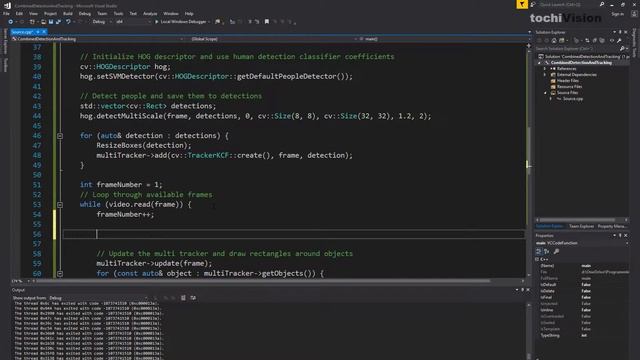
Task: Open the Tools menu
Action: [x=118, y=13]
